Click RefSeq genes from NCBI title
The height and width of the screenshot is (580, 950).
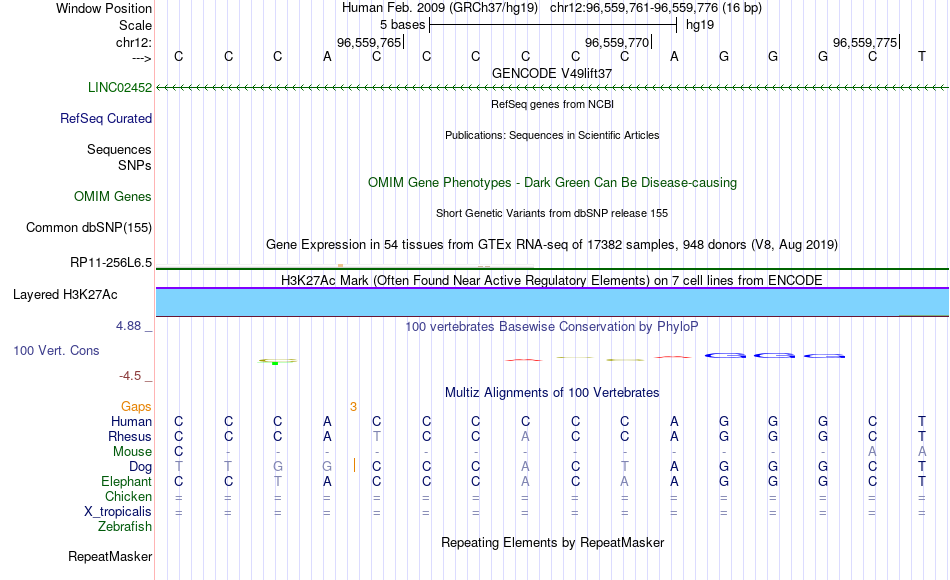[x=553, y=104]
